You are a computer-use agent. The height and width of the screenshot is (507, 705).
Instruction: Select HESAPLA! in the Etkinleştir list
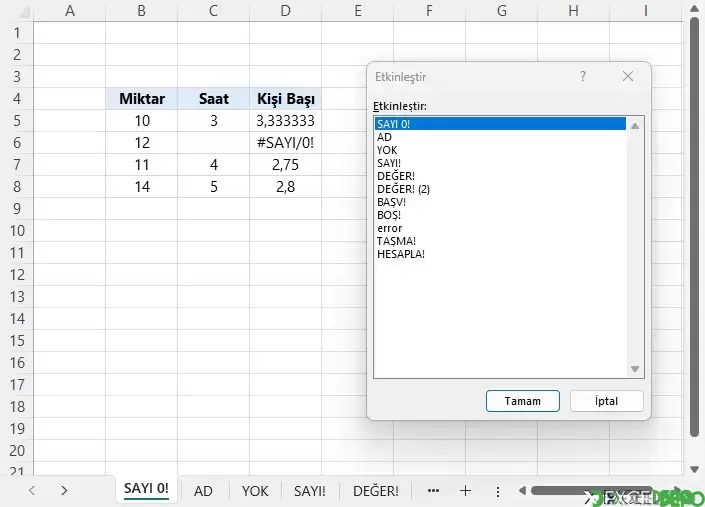pos(500,254)
